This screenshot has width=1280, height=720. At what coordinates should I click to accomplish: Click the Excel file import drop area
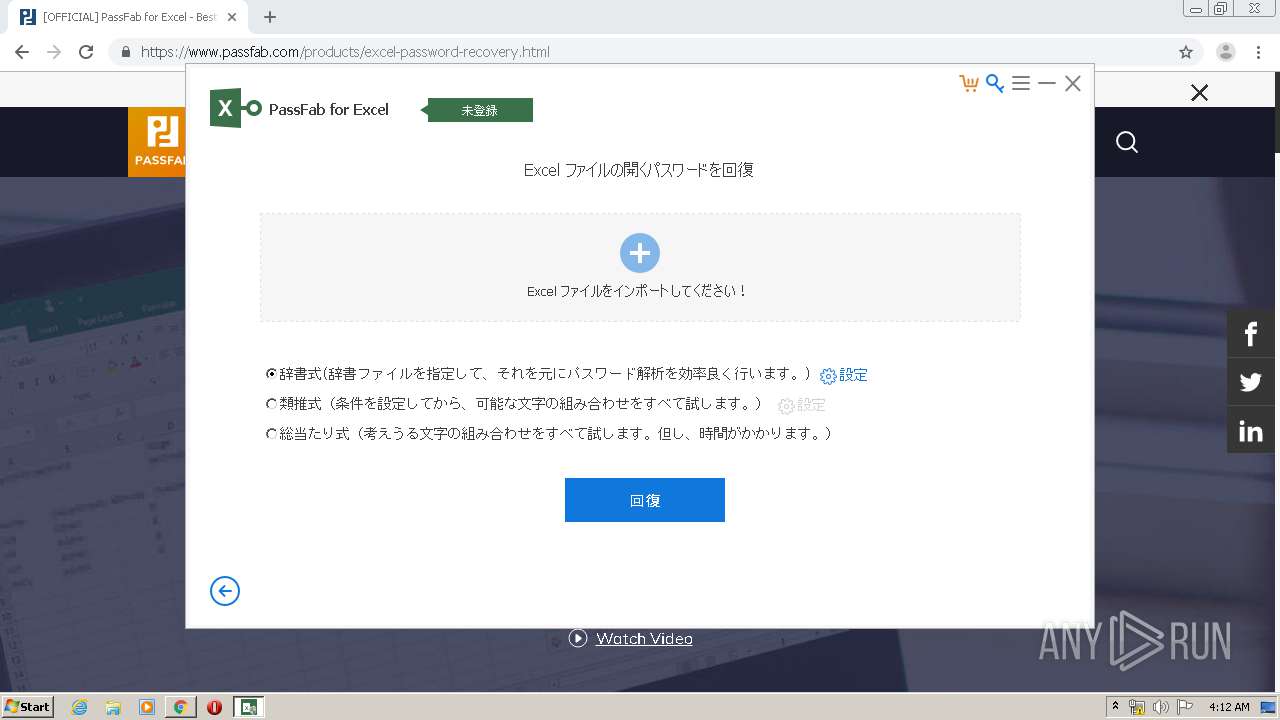click(640, 267)
